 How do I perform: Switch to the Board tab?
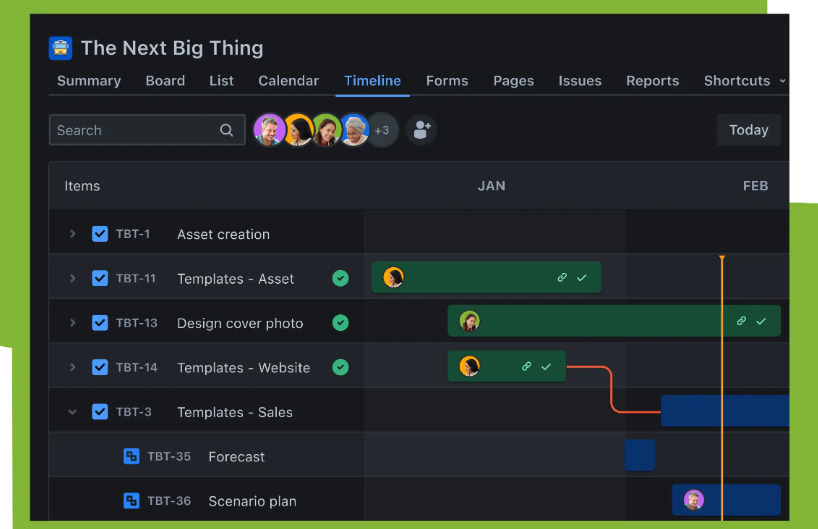[165, 81]
